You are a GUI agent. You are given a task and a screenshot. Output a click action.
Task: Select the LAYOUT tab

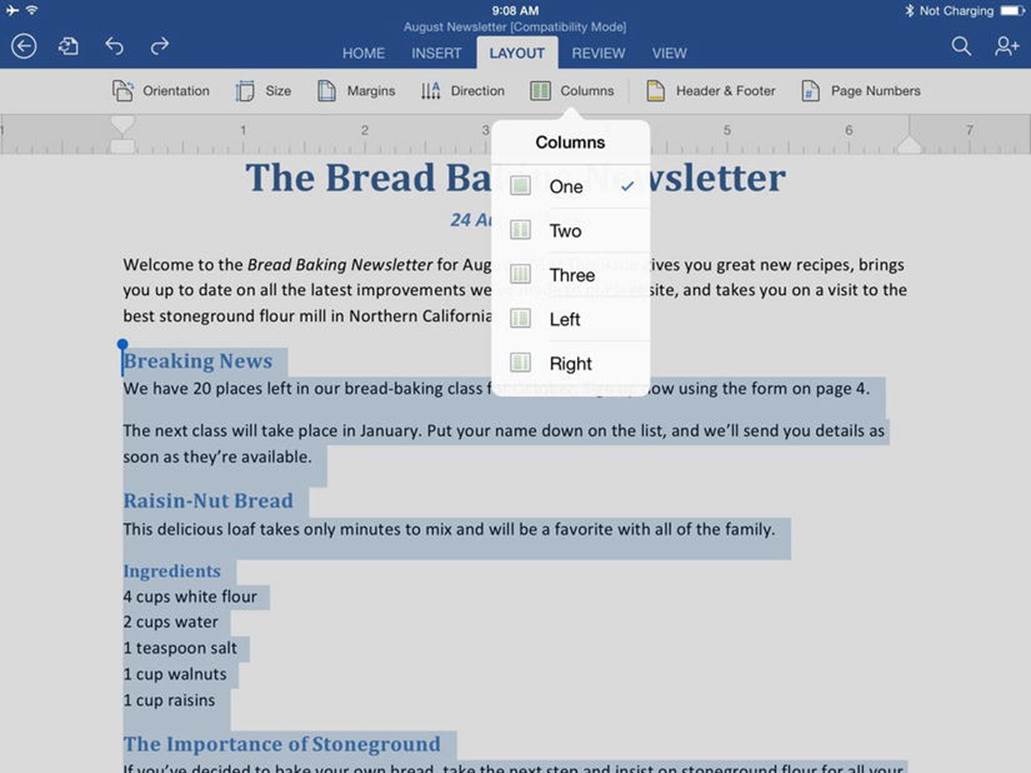(x=517, y=53)
